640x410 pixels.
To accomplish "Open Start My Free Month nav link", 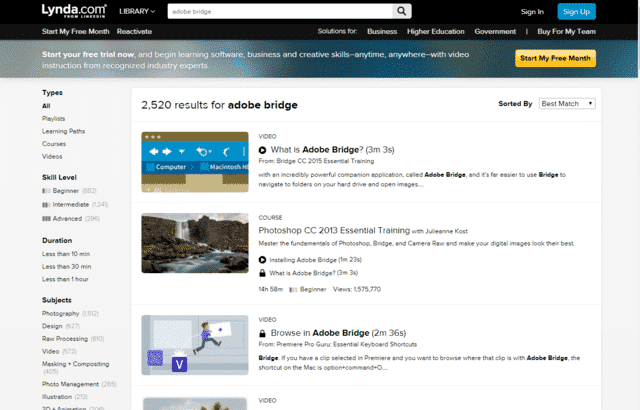I will click(x=76, y=31).
